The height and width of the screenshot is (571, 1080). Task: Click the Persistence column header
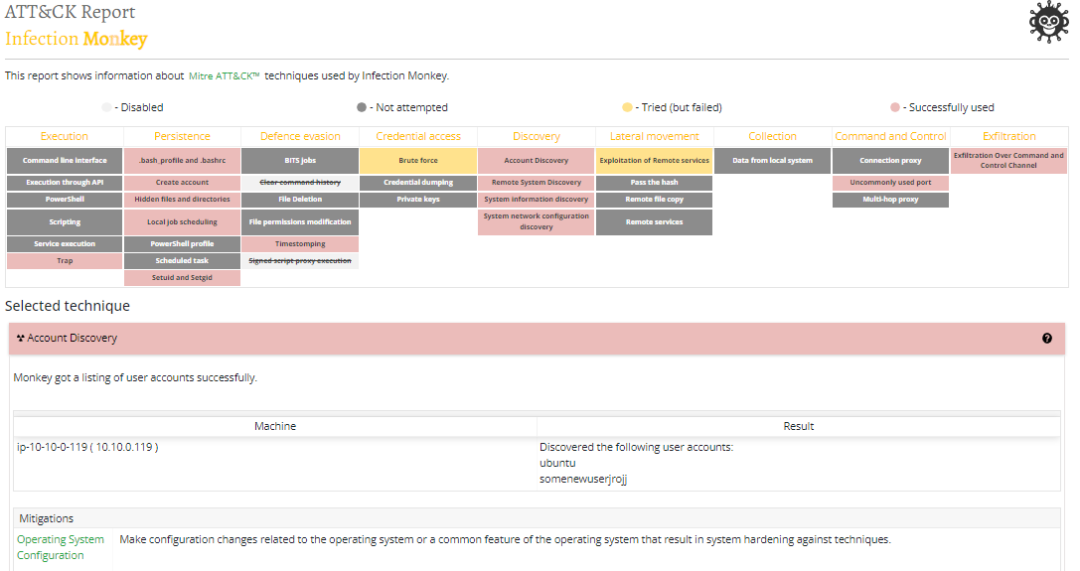click(x=182, y=136)
